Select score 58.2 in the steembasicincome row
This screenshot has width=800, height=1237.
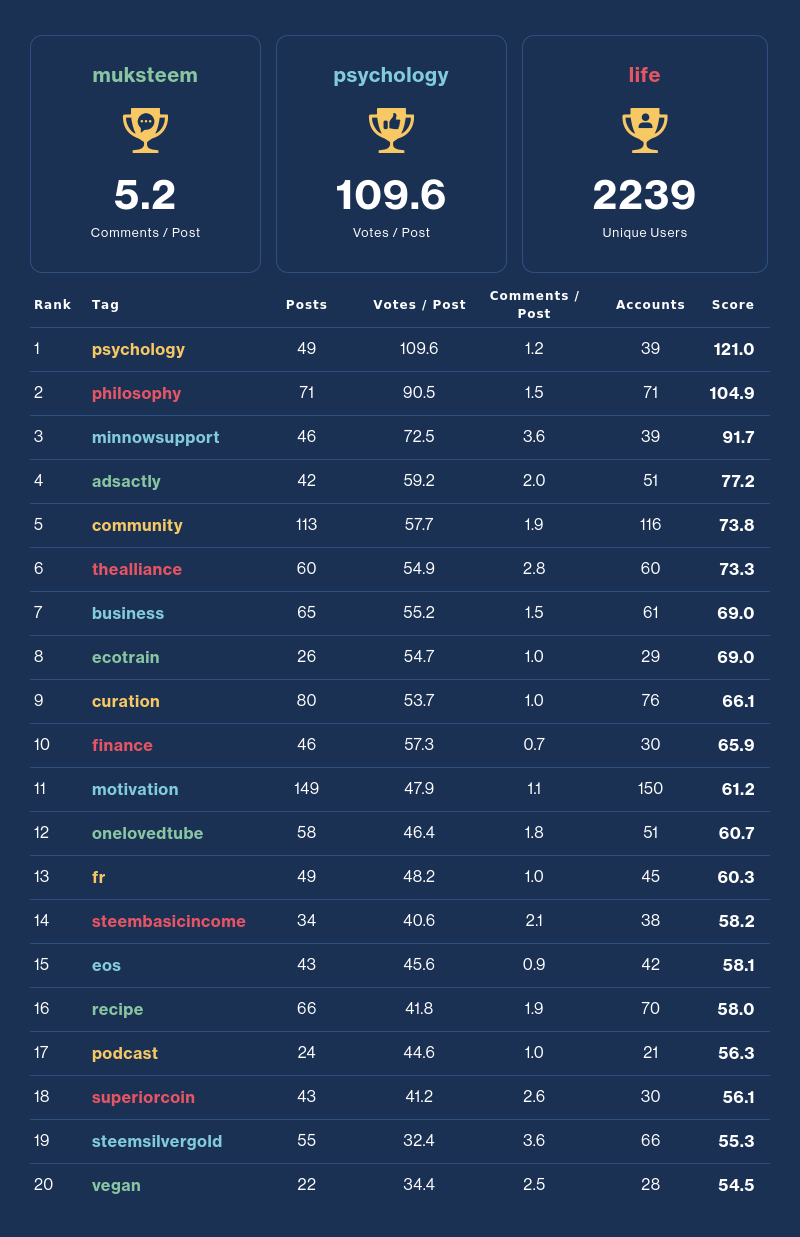pyautogui.click(x=737, y=922)
